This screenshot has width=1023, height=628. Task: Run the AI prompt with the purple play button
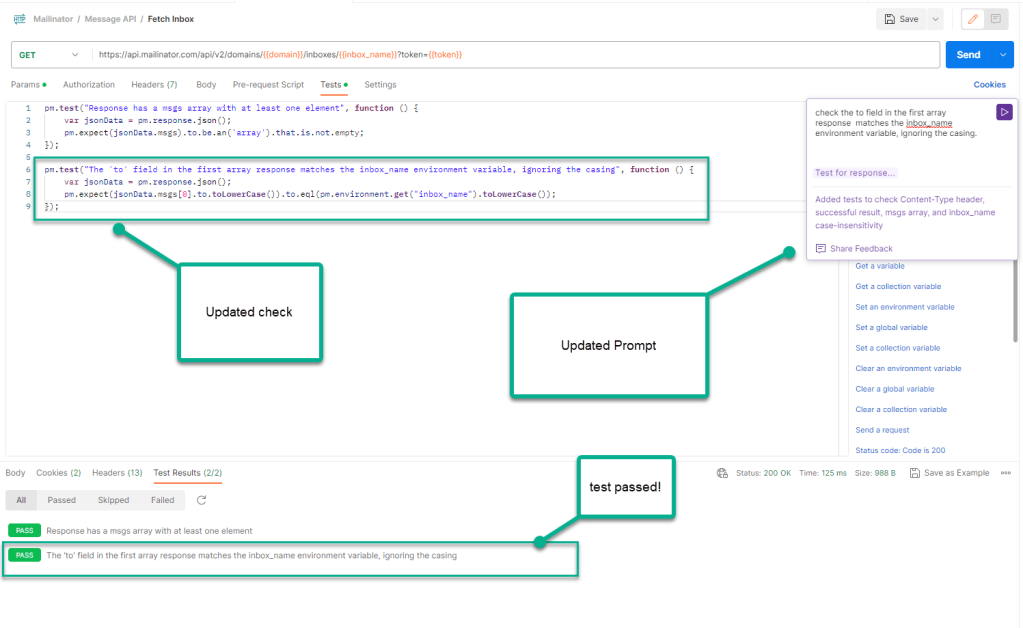1004,113
